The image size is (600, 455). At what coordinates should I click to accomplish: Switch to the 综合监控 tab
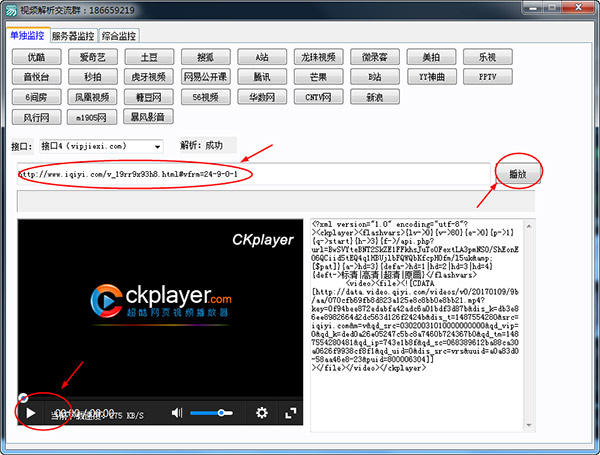[119, 36]
